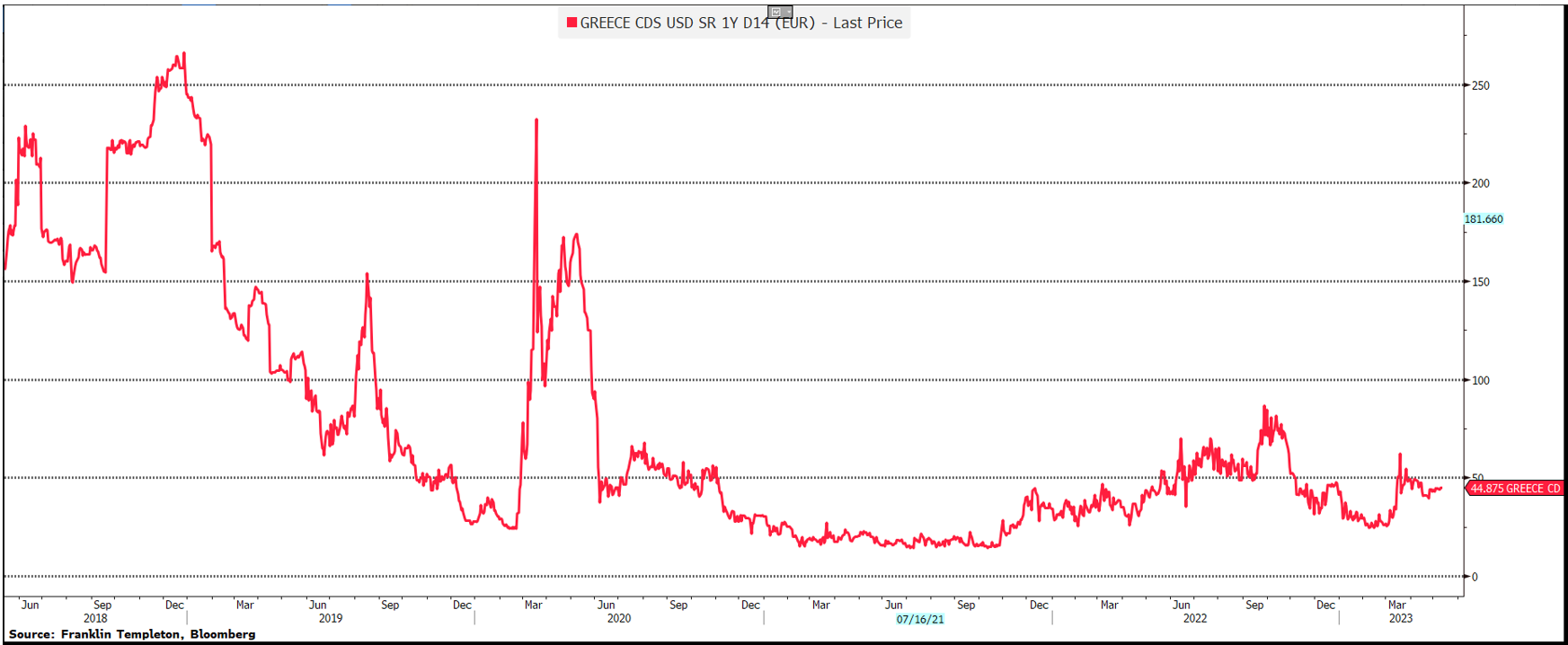Click the 0 label on the price axis
This screenshot has height=645, width=1568.
pos(1475,577)
